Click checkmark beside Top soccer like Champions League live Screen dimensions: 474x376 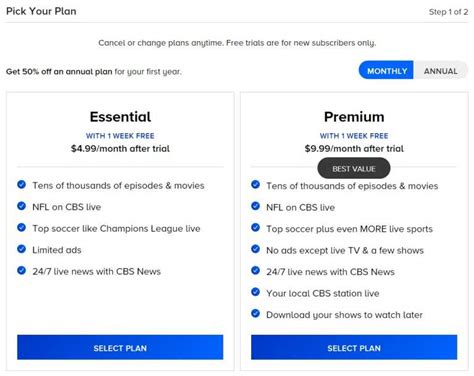coord(22,228)
